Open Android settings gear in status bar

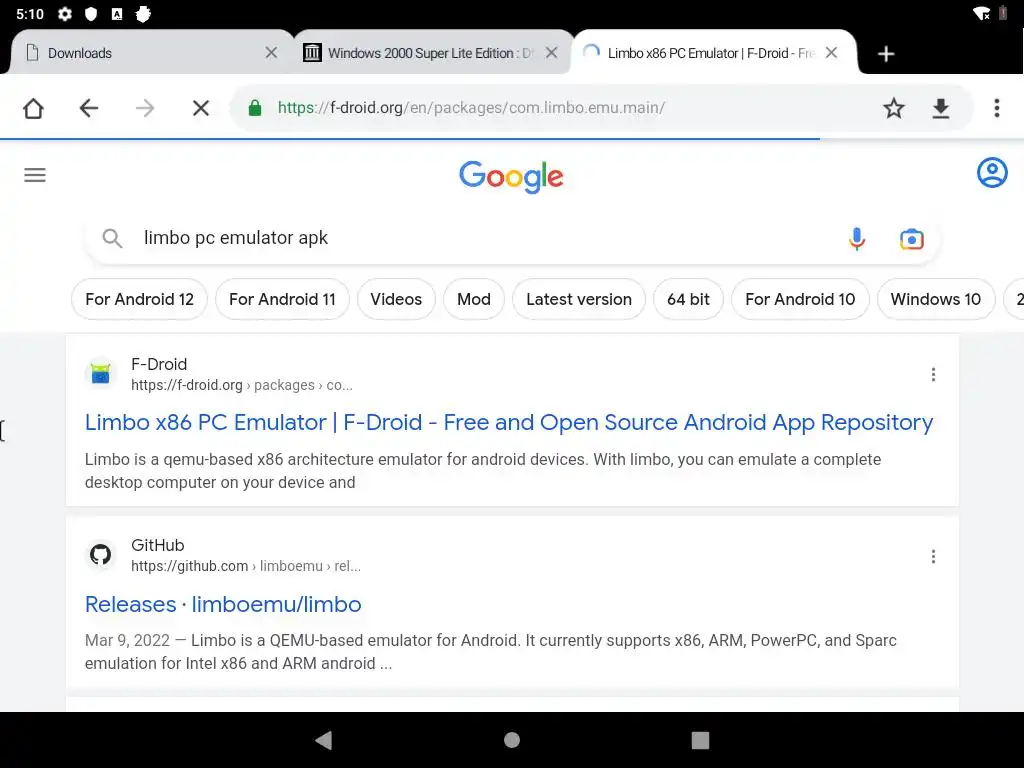click(65, 14)
